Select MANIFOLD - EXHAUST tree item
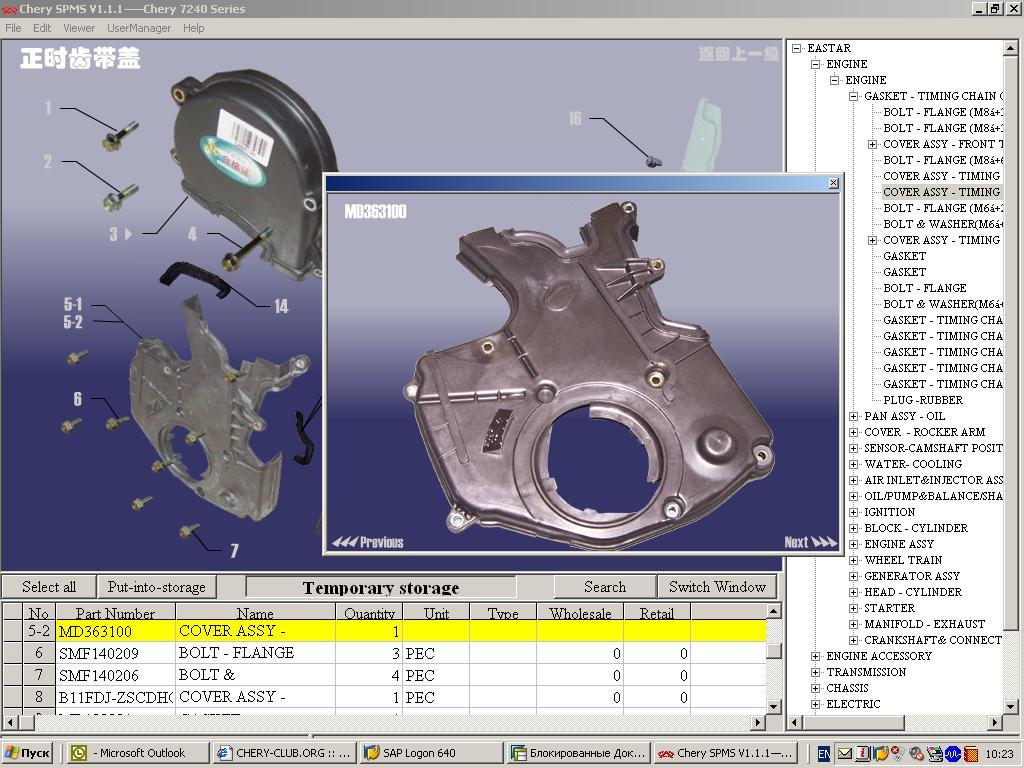The height and width of the screenshot is (768, 1024). point(924,624)
